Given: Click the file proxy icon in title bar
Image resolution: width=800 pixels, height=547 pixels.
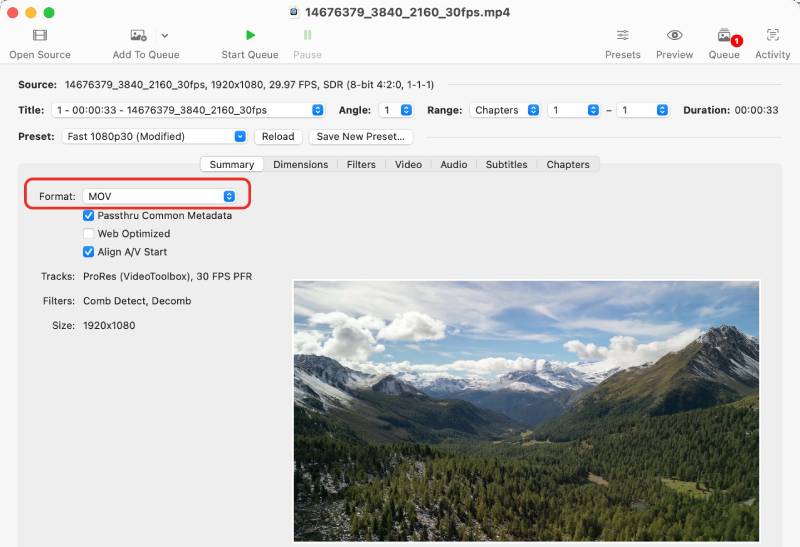Looking at the screenshot, I should [293, 12].
